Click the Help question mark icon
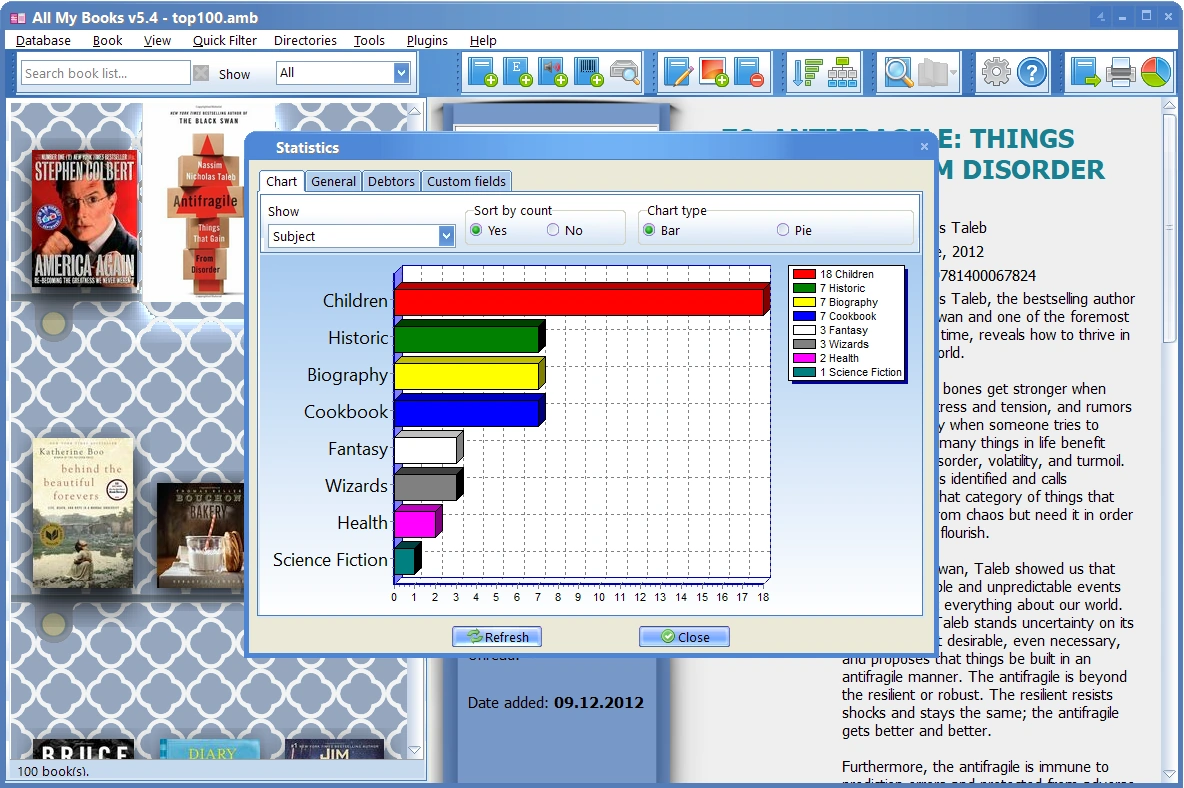 [1031, 72]
